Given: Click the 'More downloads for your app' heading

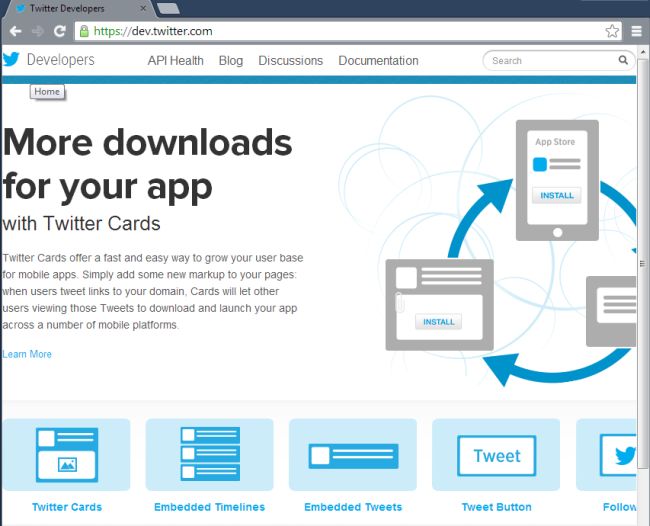Looking at the screenshot, I should (x=148, y=165).
